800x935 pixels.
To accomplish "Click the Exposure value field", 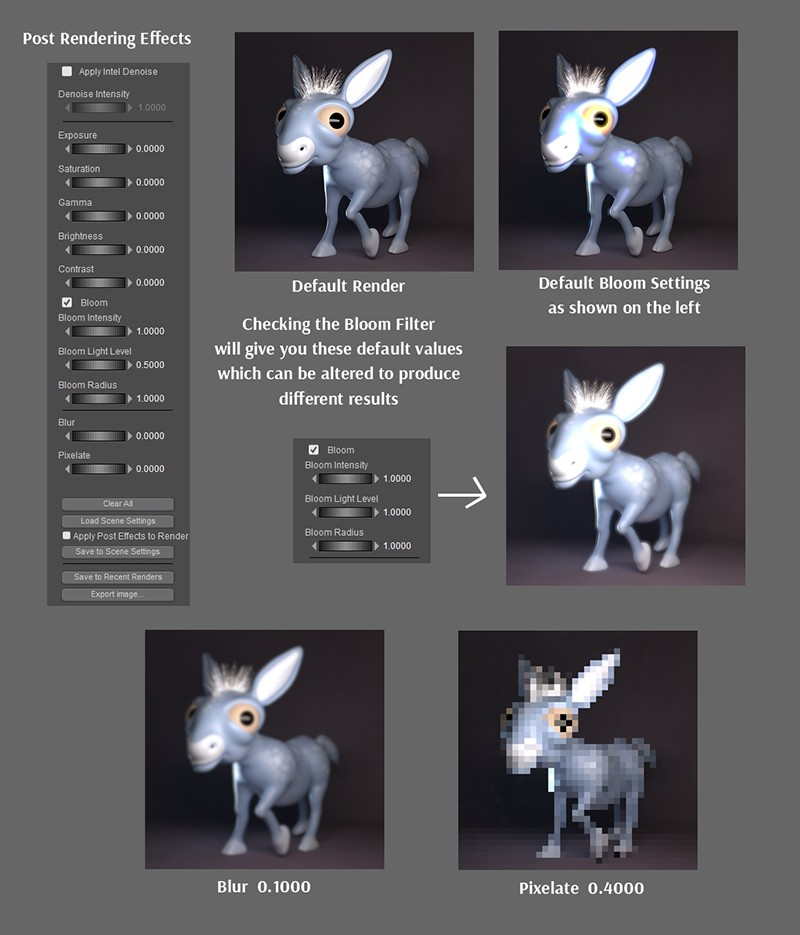I will [150, 149].
